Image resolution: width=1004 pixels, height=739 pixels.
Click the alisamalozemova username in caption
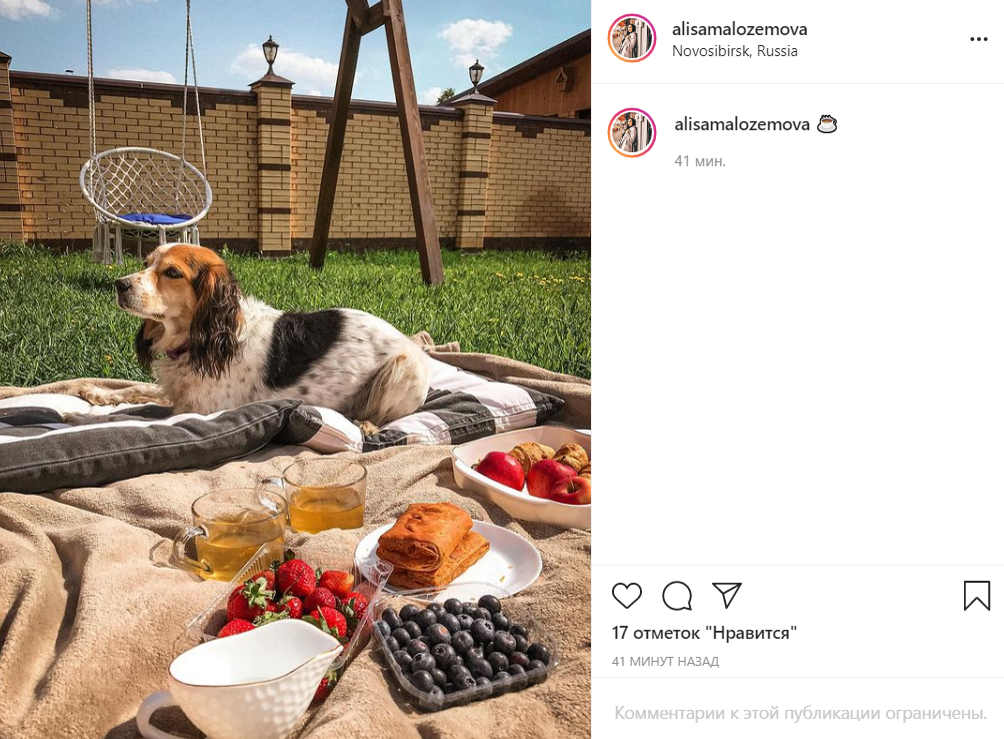(741, 124)
